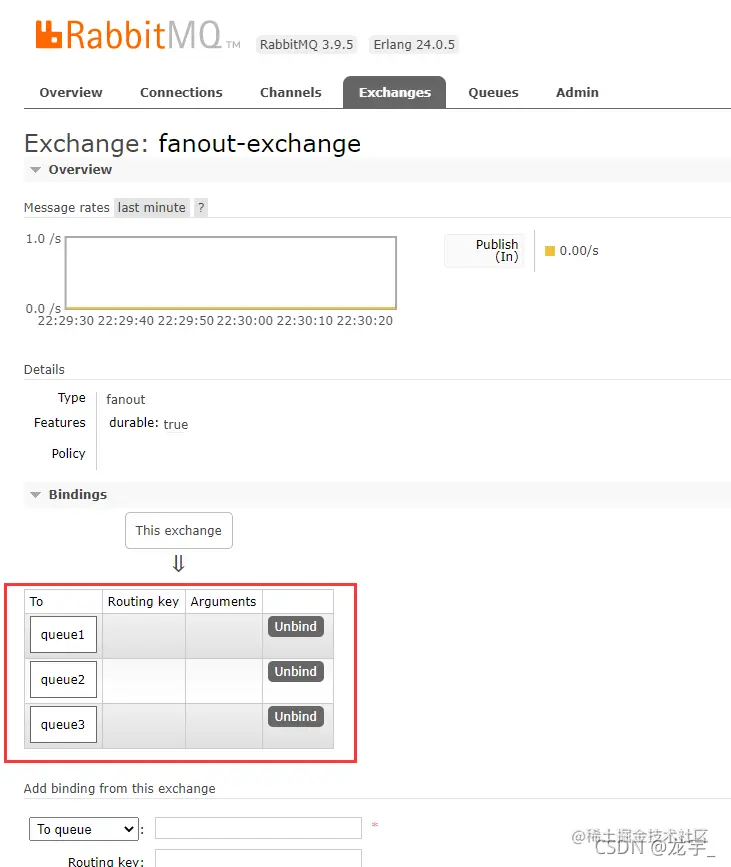Open the Channels tab

(x=290, y=92)
